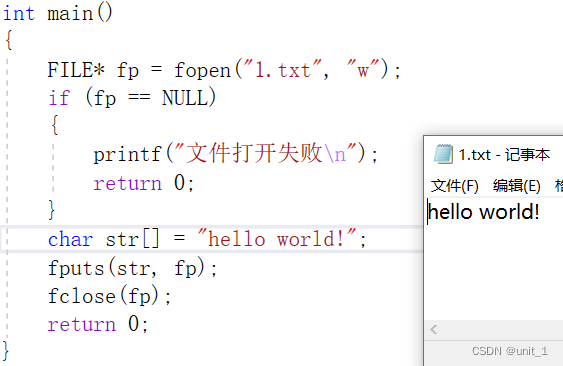Click the char str[] = "hello world!" line
Viewport: 563px width, 366px height.
point(207,238)
